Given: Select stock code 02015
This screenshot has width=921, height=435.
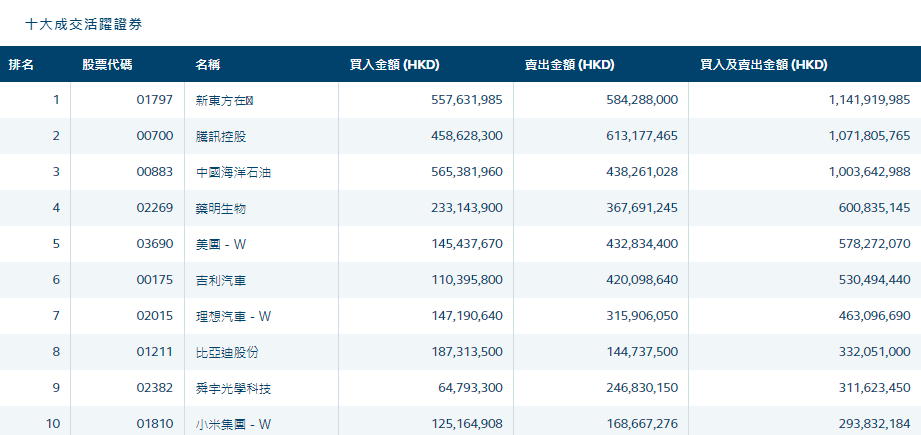Looking at the screenshot, I should pos(155,316).
